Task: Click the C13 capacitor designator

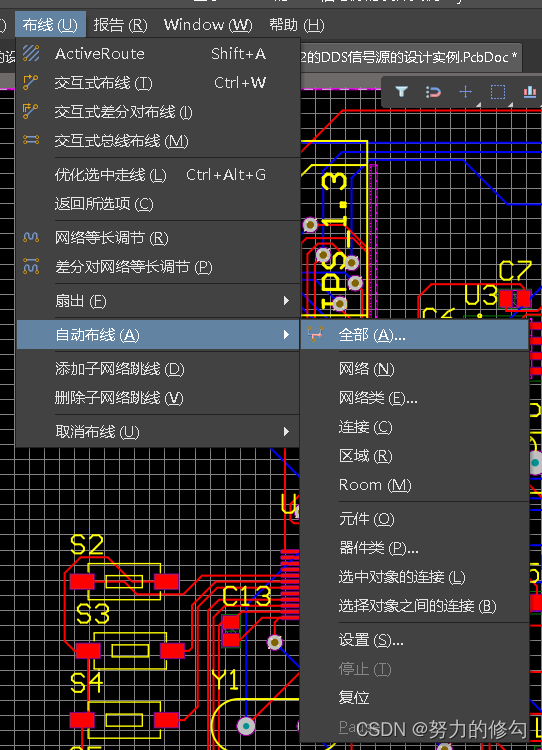Action: pos(247,596)
